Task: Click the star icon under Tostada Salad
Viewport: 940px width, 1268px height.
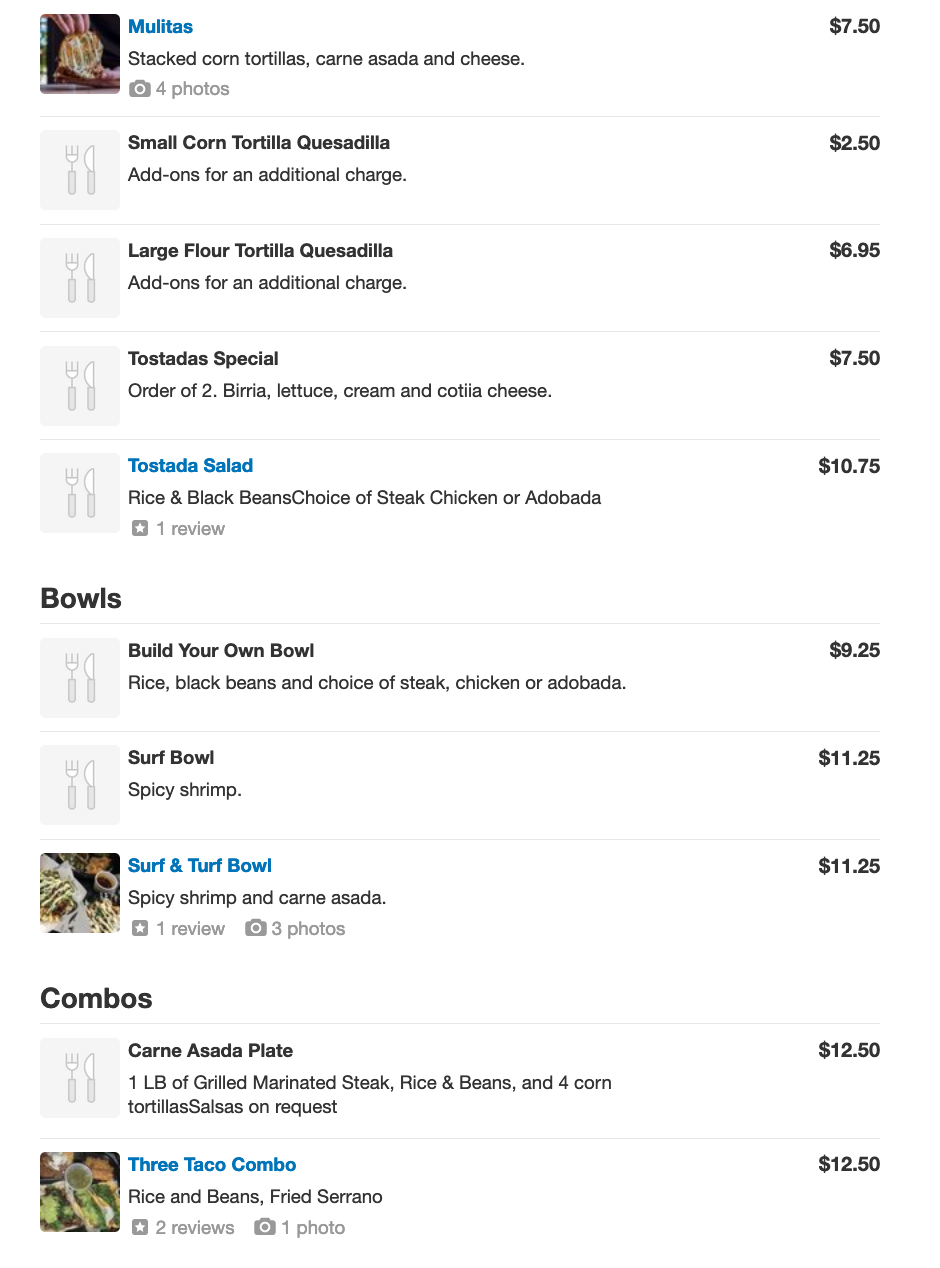Action: coord(140,529)
